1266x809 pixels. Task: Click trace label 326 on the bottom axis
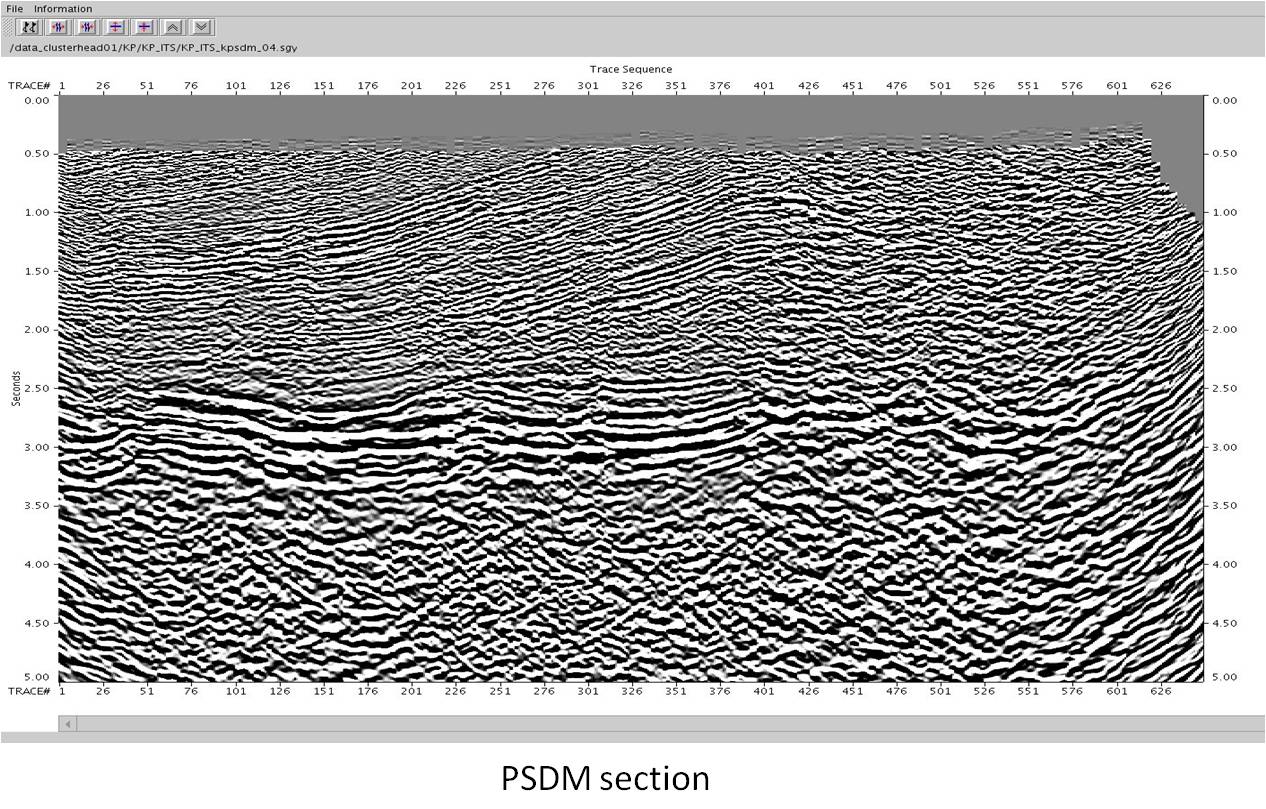[634, 691]
